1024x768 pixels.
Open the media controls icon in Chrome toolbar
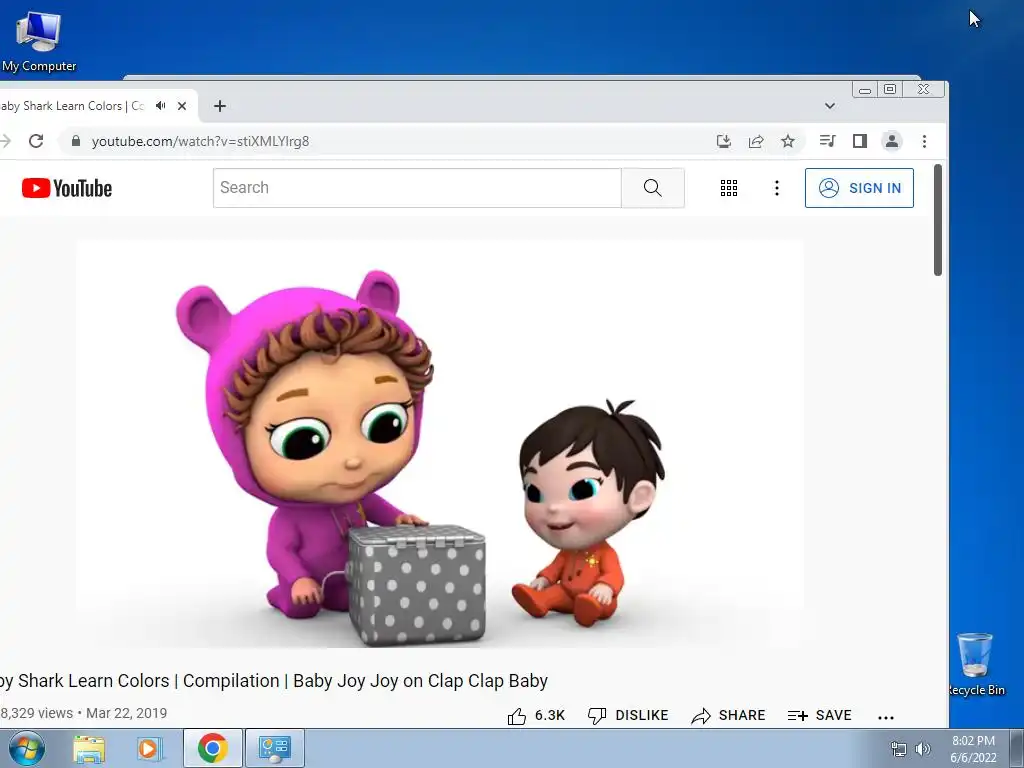point(827,141)
